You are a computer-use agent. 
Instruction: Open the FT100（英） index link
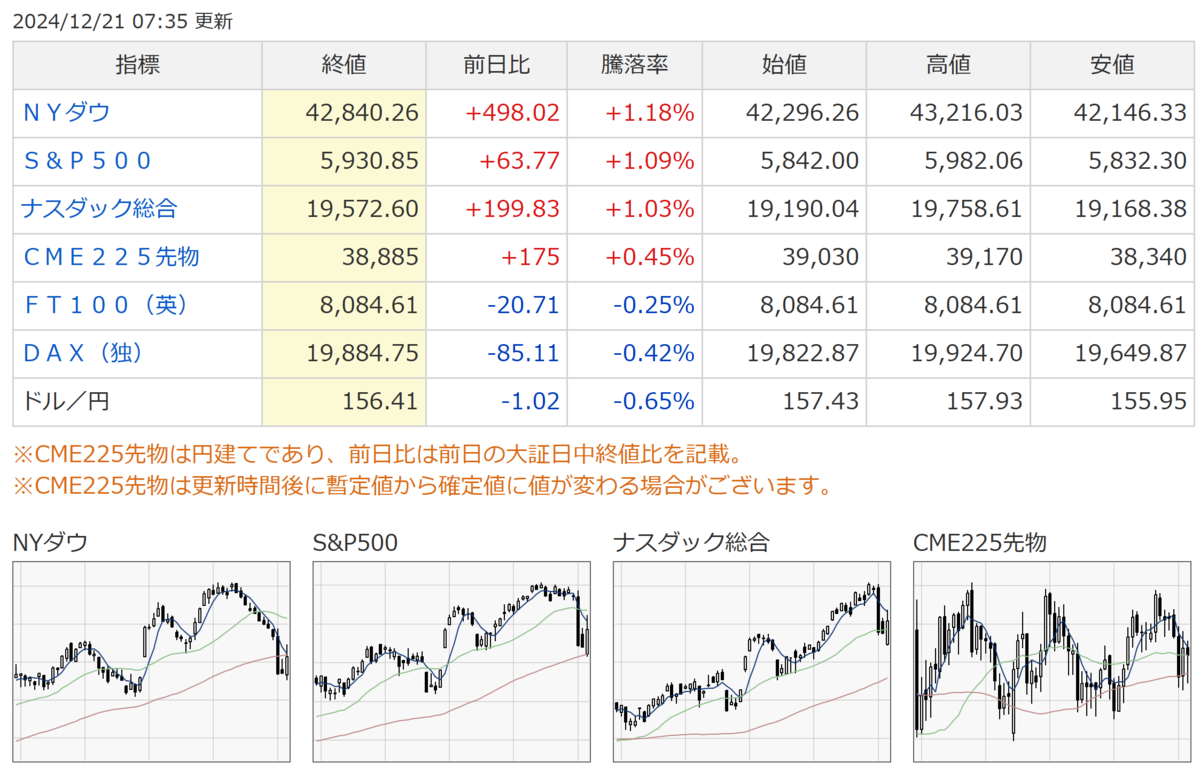click(x=106, y=305)
